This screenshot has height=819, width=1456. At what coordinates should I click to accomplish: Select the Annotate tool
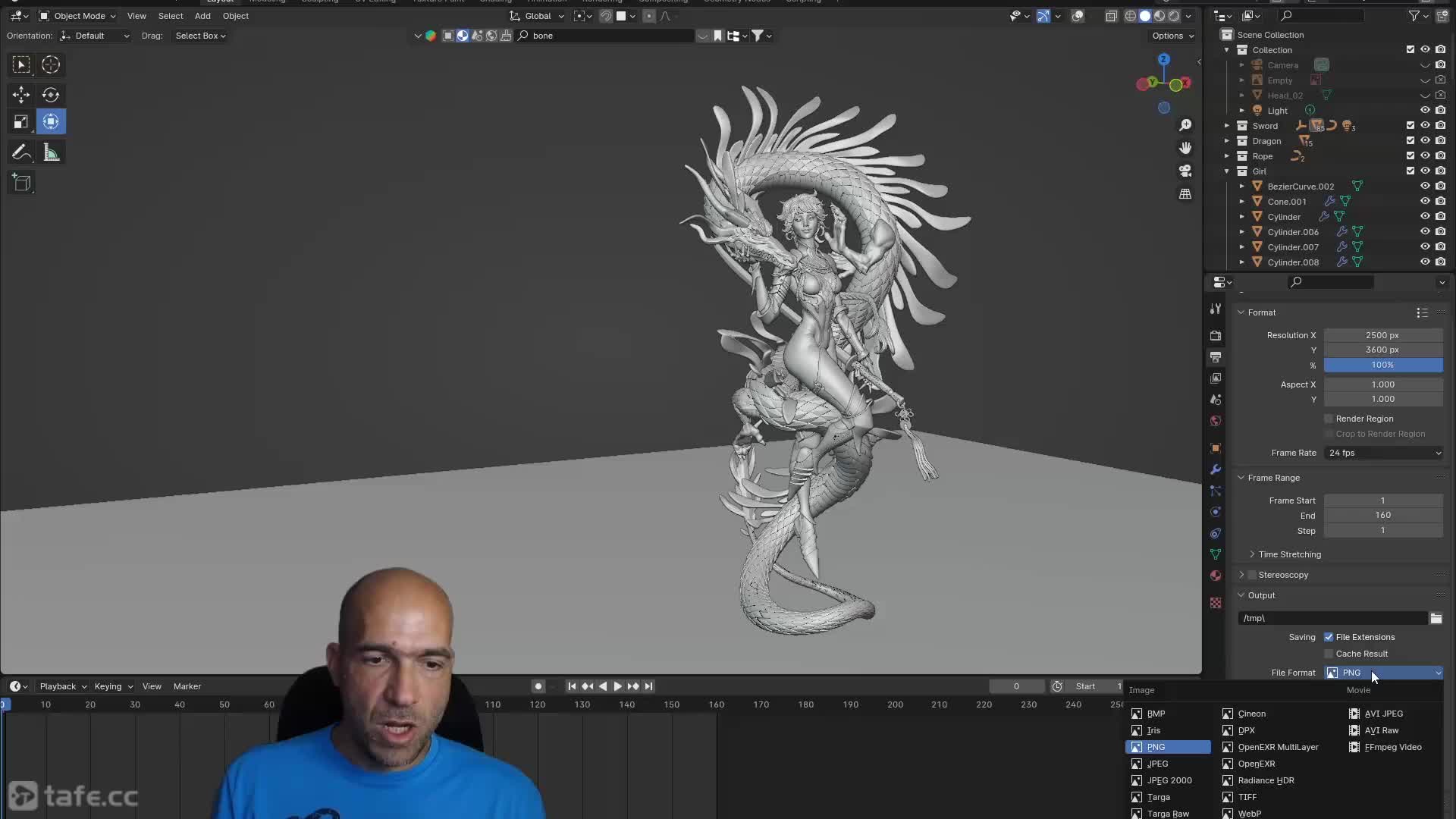[x=21, y=153]
